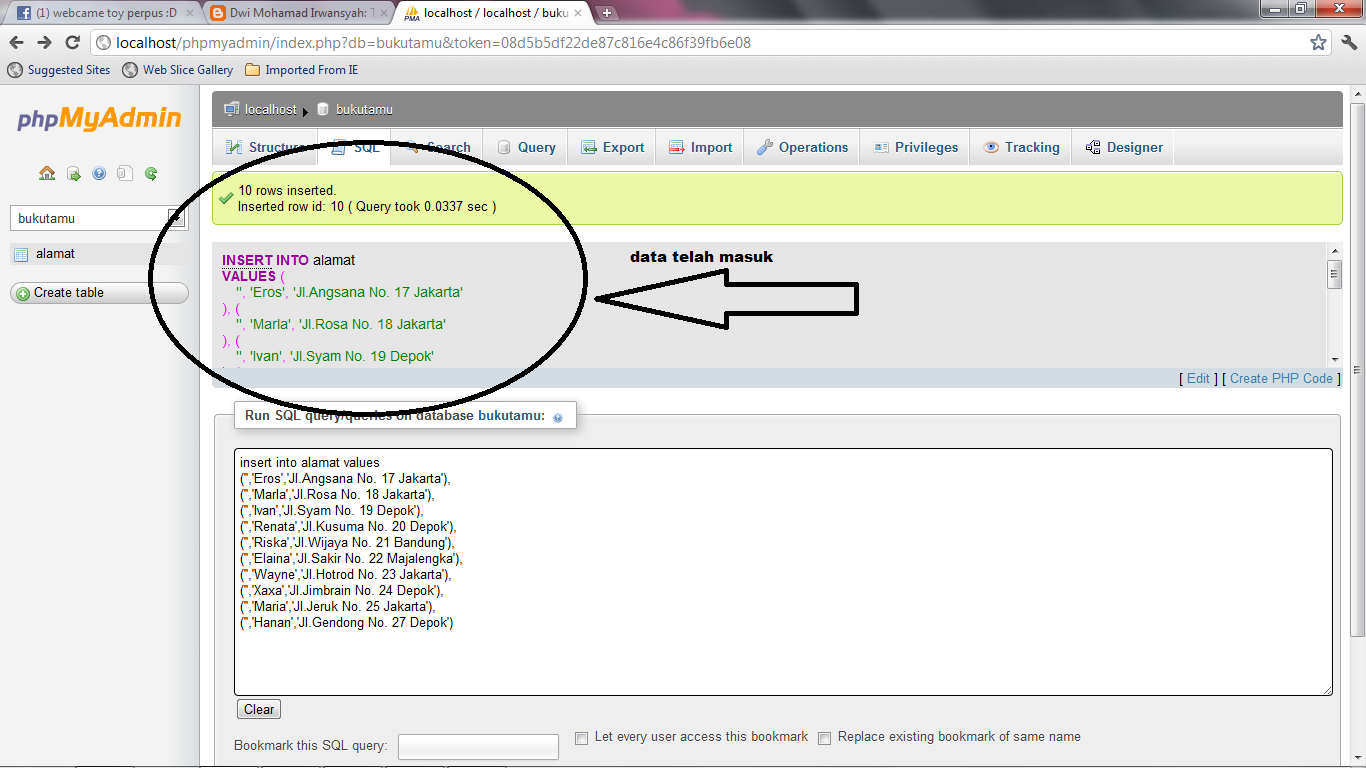Open the Designer tab
Image resolution: width=1366 pixels, height=768 pixels.
(1124, 147)
